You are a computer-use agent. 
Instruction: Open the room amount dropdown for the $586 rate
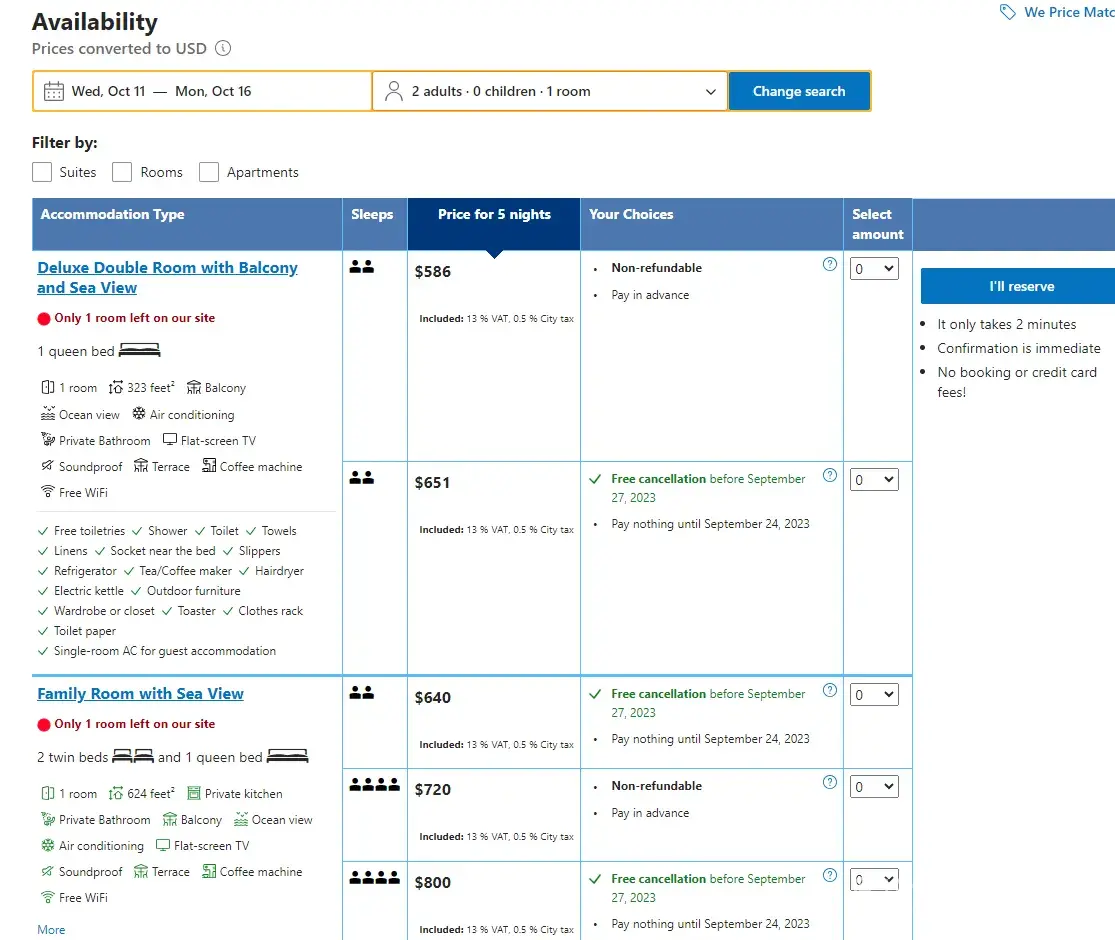(x=874, y=269)
